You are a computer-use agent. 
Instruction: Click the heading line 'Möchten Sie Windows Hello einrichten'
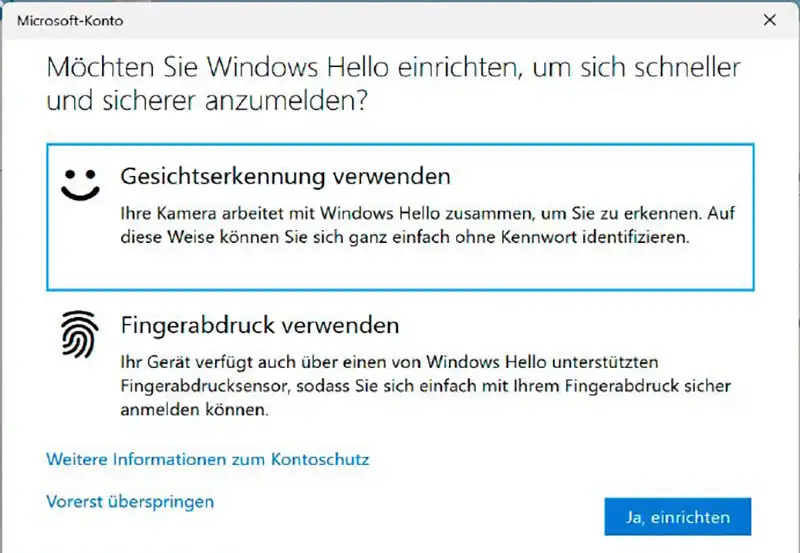click(393, 67)
